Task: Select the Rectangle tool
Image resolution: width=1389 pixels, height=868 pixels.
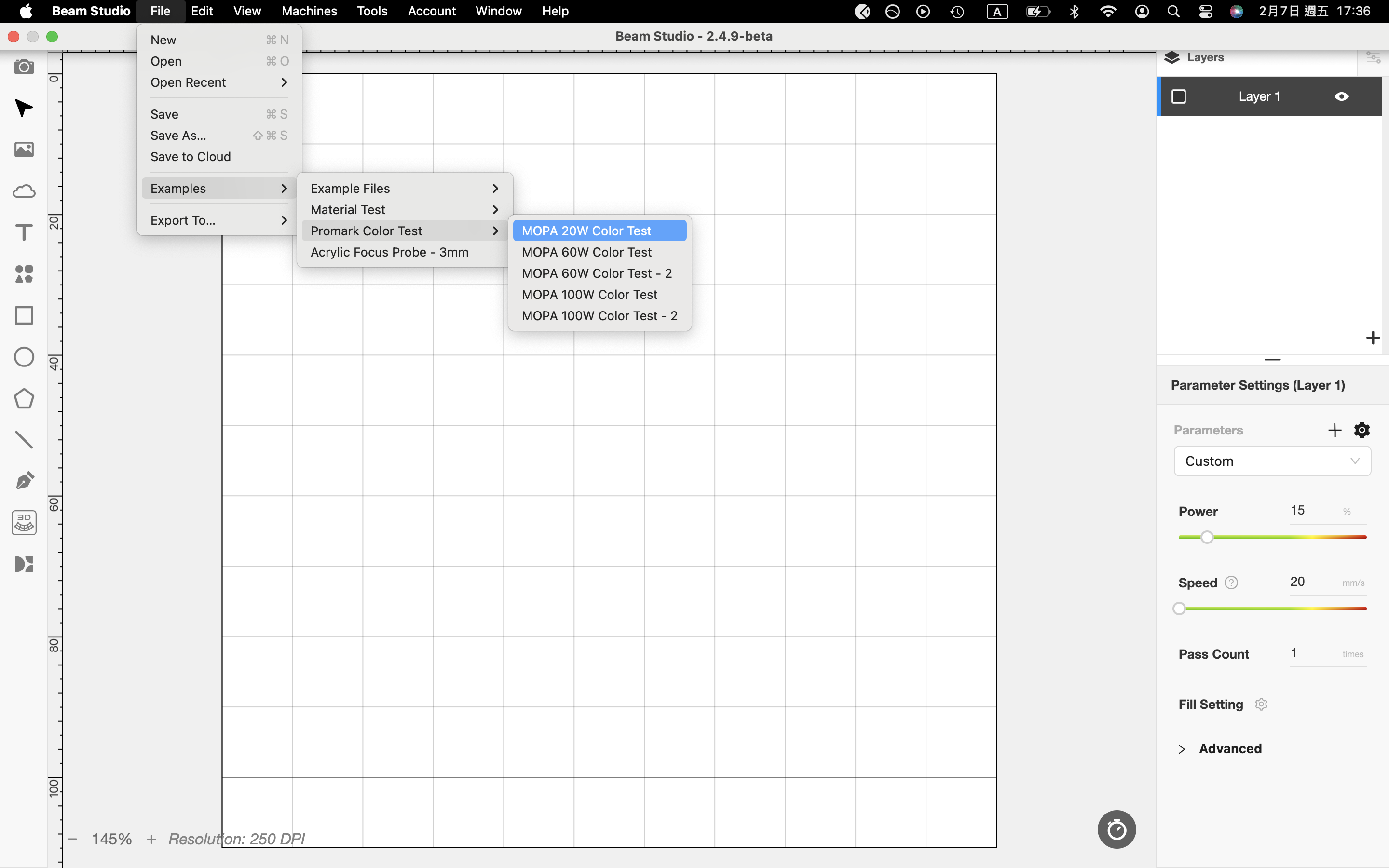Action: [24, 315]
